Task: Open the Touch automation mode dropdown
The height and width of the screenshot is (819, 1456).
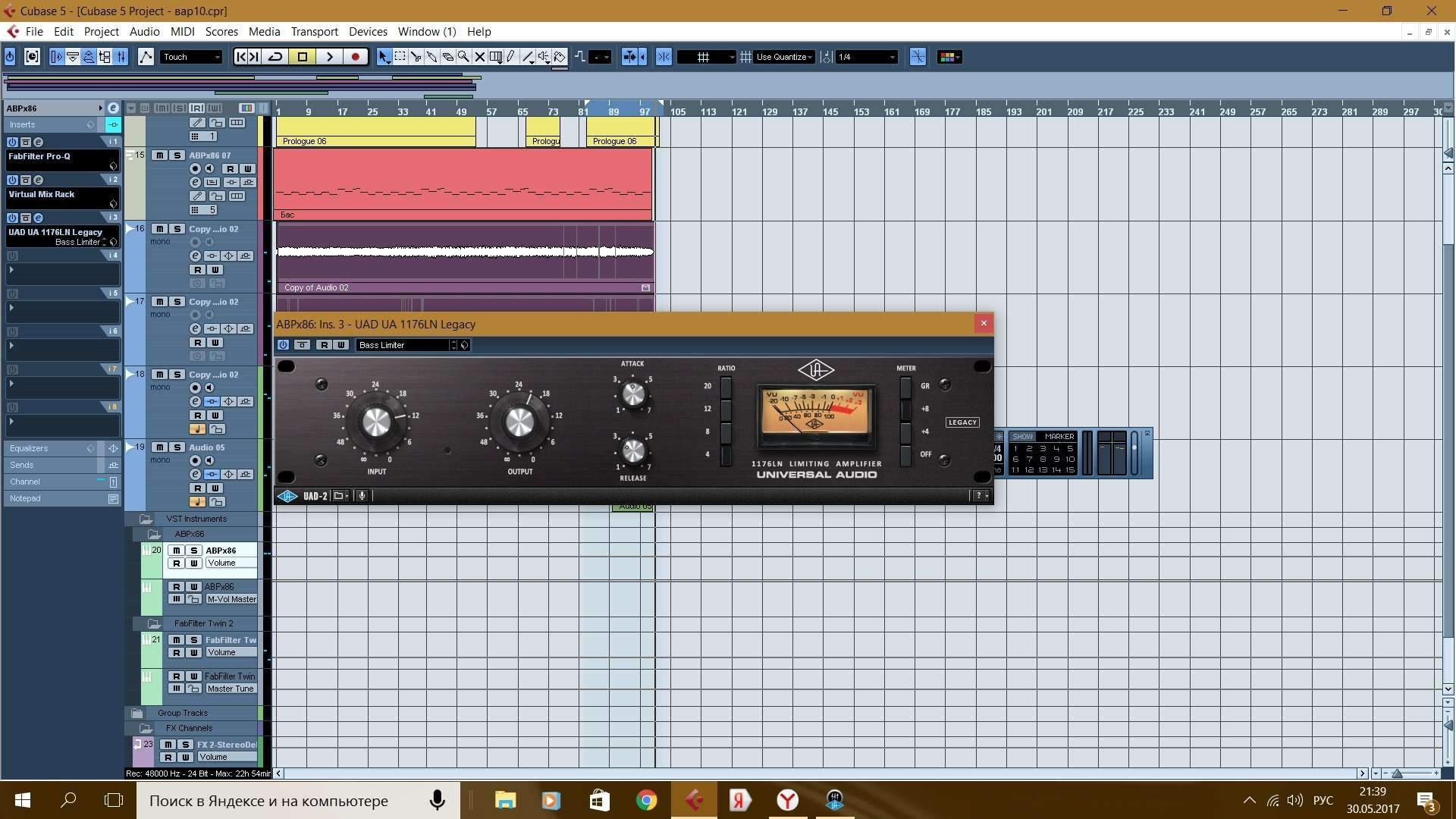Action: point(191,57)
